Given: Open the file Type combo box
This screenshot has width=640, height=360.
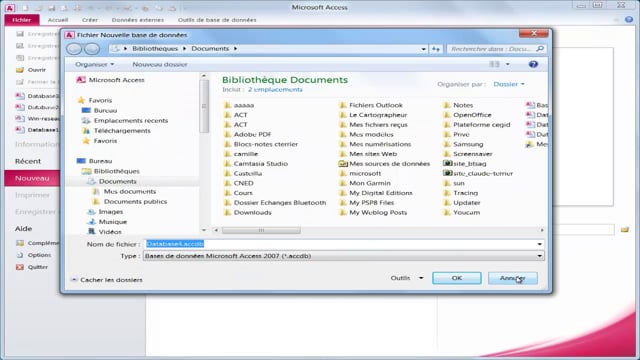Looking at the screenshot, I should [x=344, y=256].
